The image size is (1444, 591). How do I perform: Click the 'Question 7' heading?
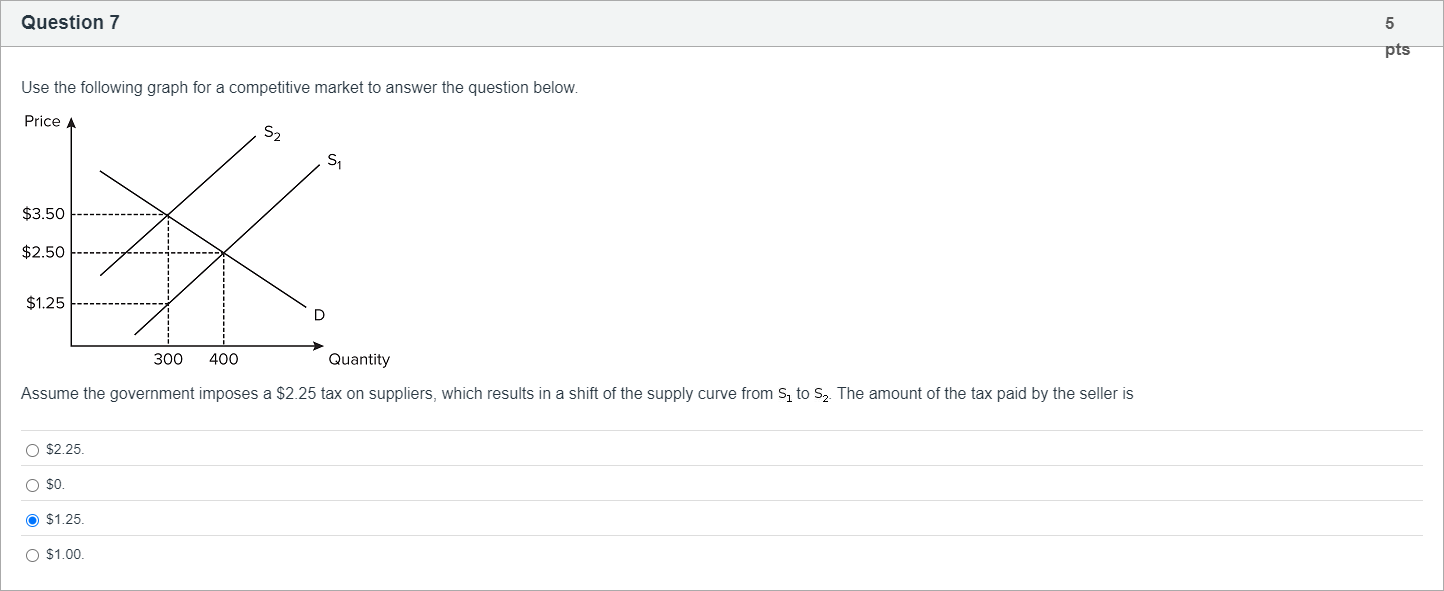[70, 22]
